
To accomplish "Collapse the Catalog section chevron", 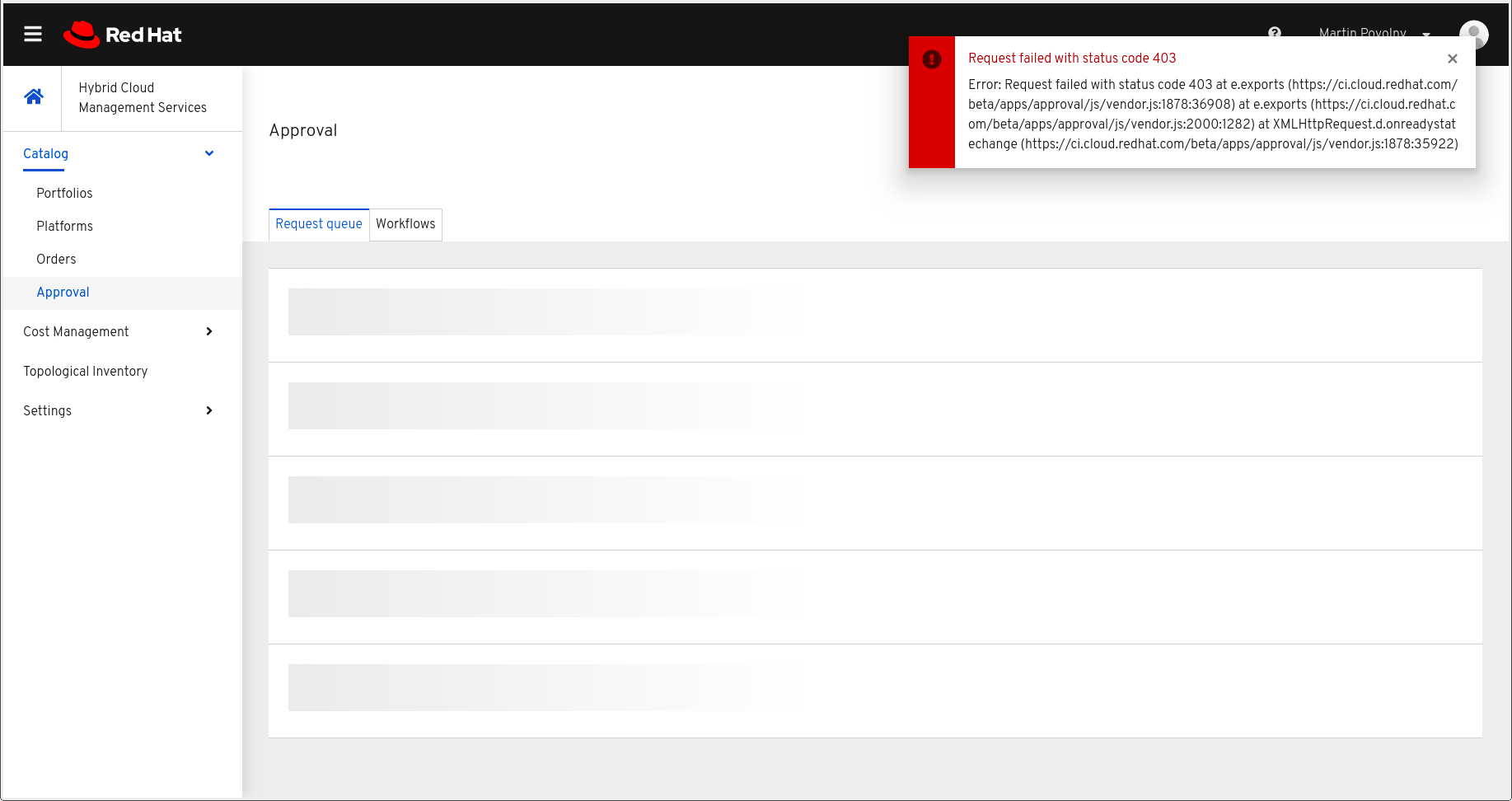I will 208,153.
